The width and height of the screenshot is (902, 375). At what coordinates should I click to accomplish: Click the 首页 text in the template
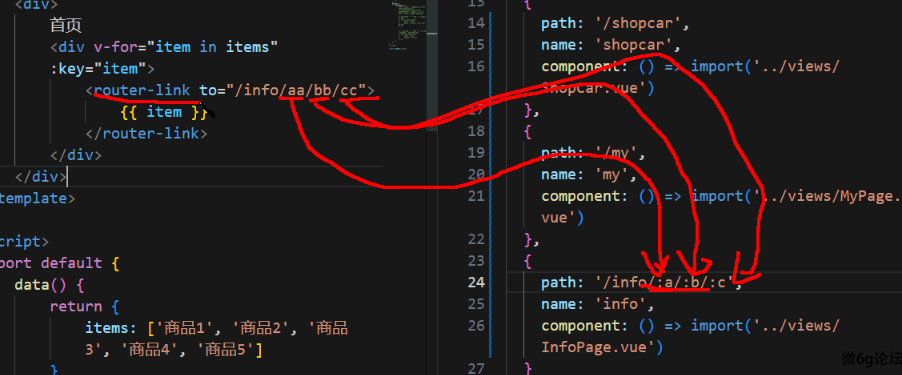pos(66,25)
